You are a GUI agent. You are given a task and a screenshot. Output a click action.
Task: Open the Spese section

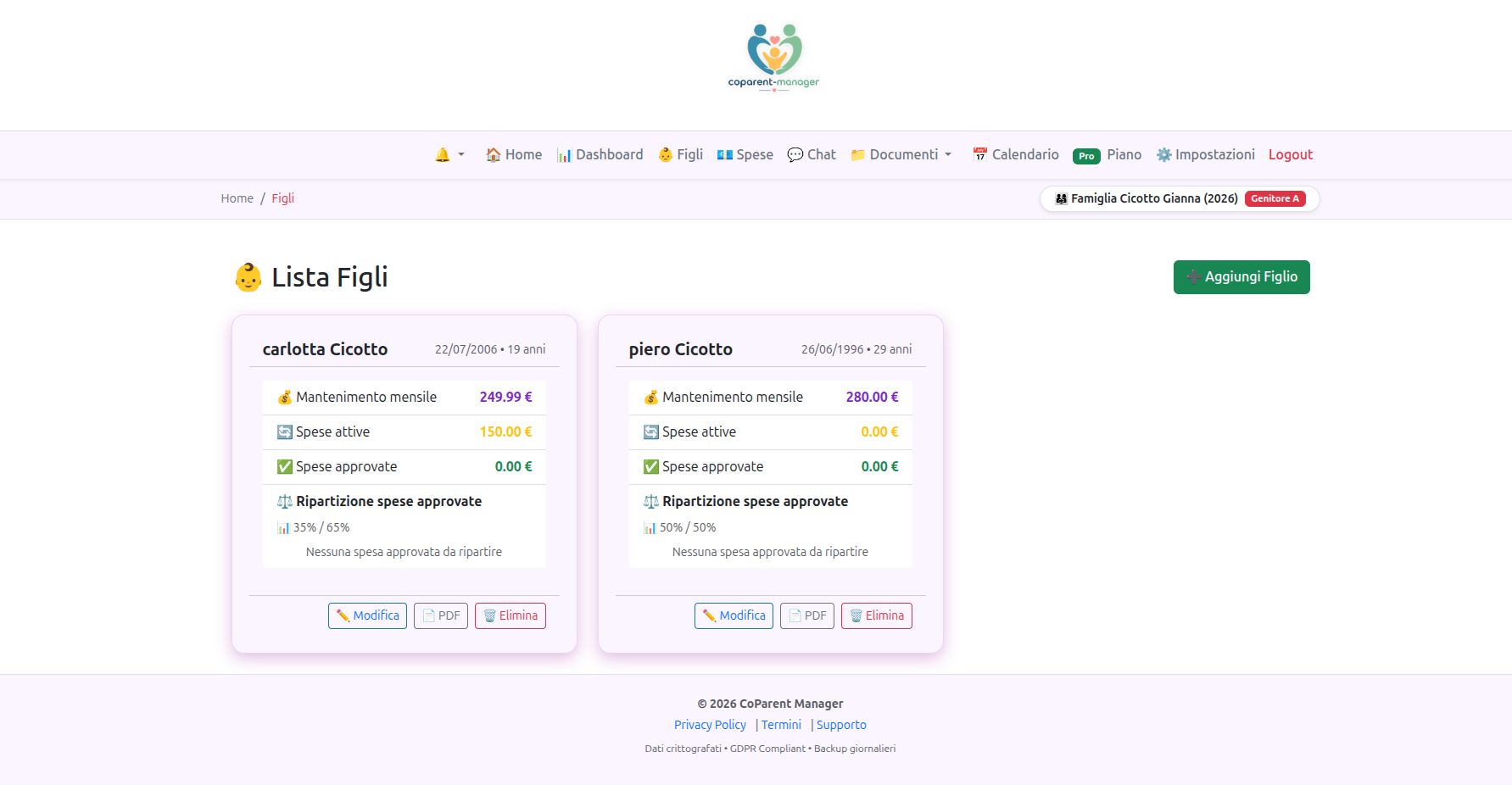745,155
